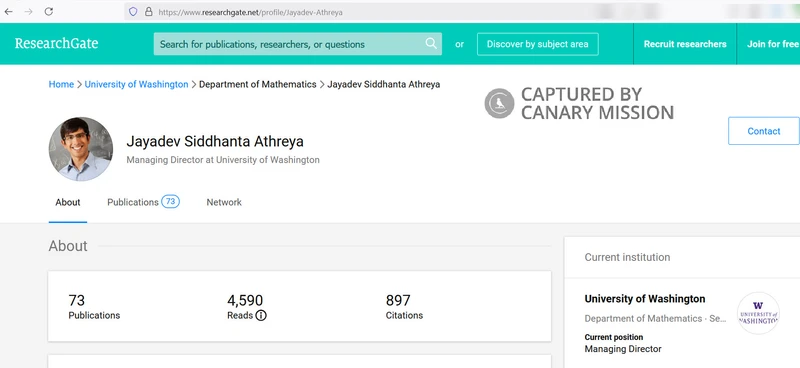
Task: Click the magnifier search icon
Action: (x=431, y=43)
